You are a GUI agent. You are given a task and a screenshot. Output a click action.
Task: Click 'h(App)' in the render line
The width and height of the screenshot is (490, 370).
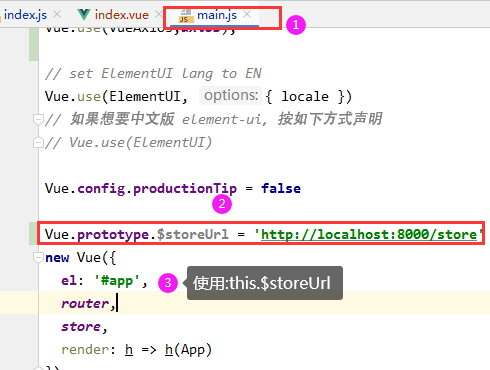(188, 350)
